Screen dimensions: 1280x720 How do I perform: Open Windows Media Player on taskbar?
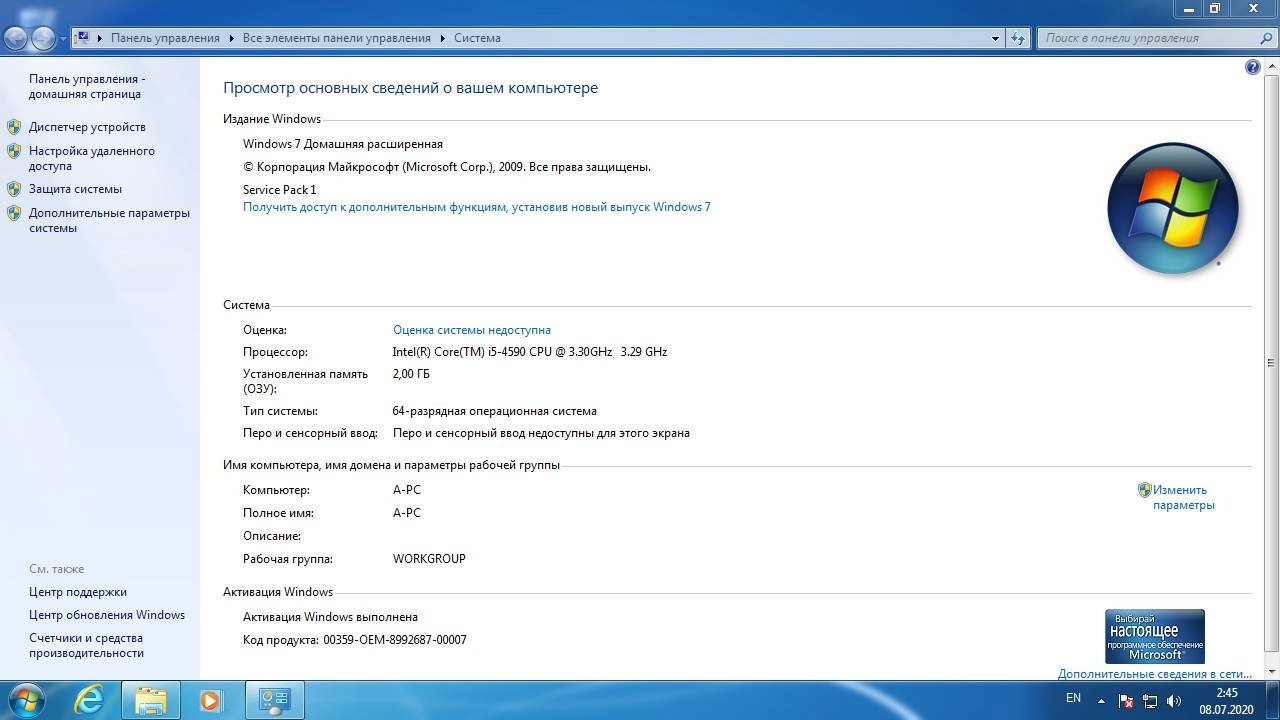(211, 700)
